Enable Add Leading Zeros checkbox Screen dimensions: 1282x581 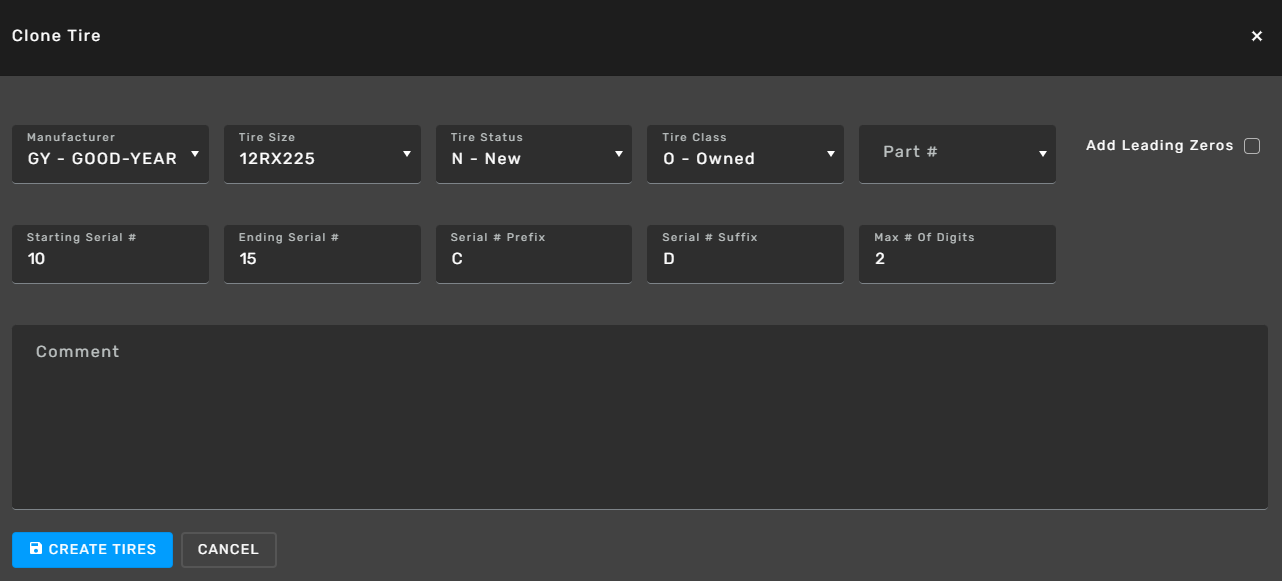pyautogui.click(x=1252, y=146)
